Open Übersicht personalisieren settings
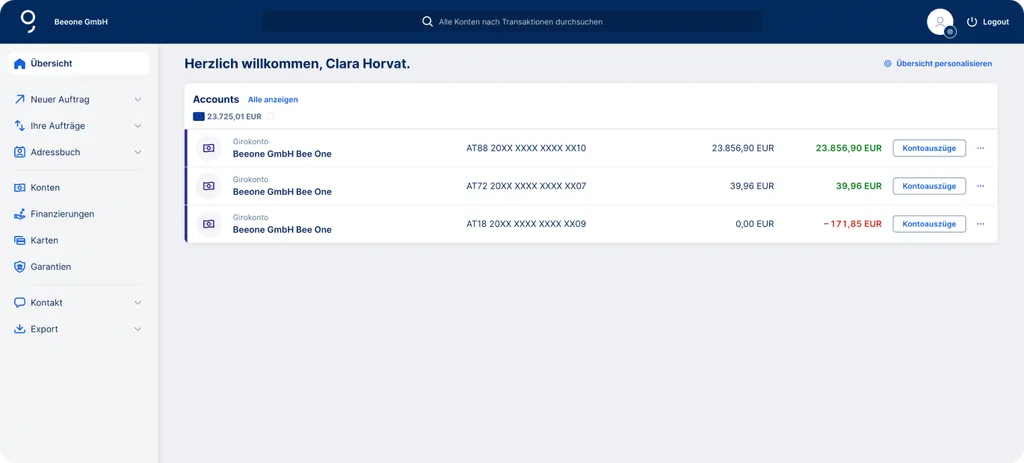 tap(938, 64)
